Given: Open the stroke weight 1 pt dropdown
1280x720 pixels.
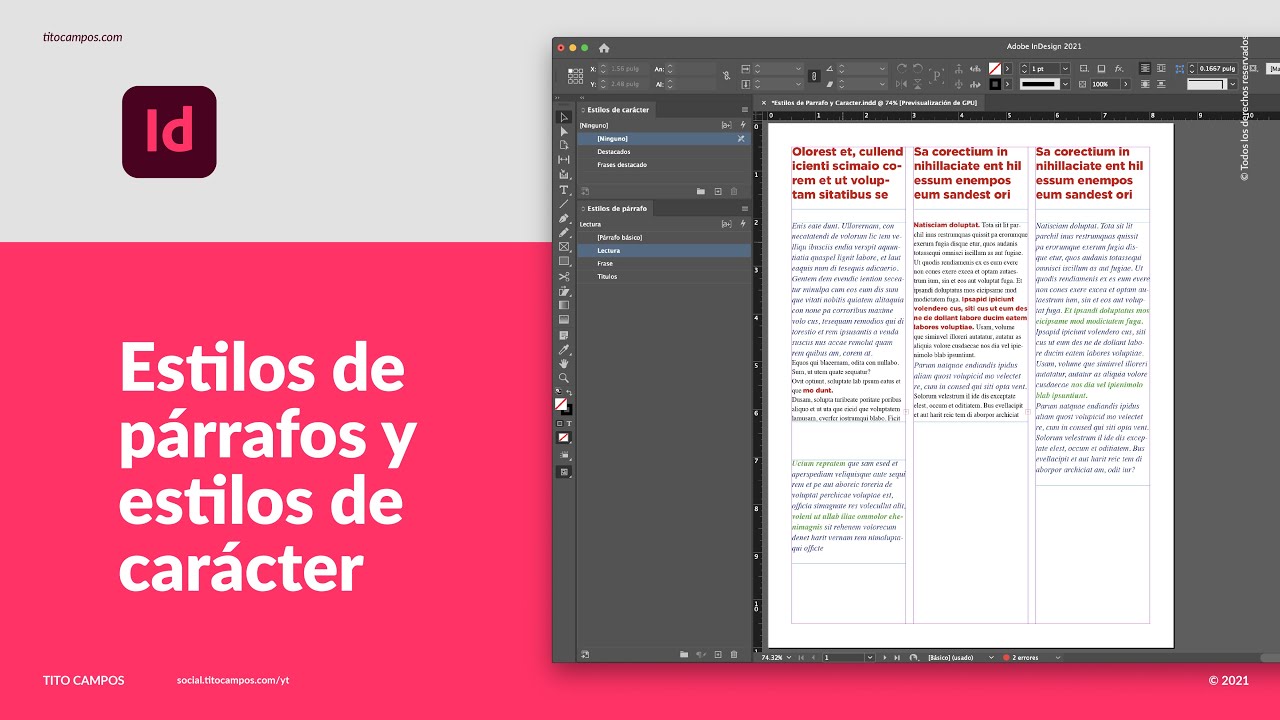Looking at the screenshot, I should (x=1066, y=69).
